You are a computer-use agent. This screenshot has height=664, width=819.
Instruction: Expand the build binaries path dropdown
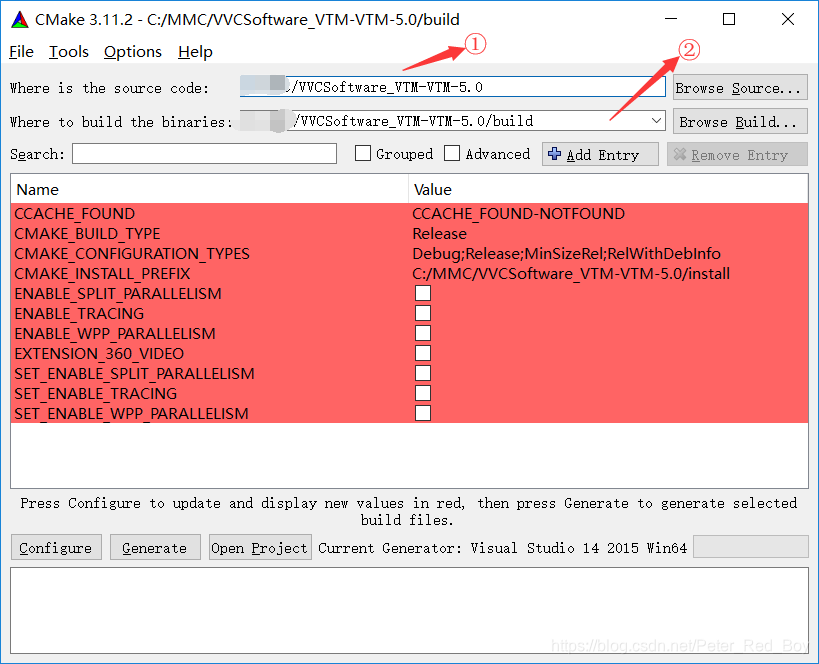657,121
